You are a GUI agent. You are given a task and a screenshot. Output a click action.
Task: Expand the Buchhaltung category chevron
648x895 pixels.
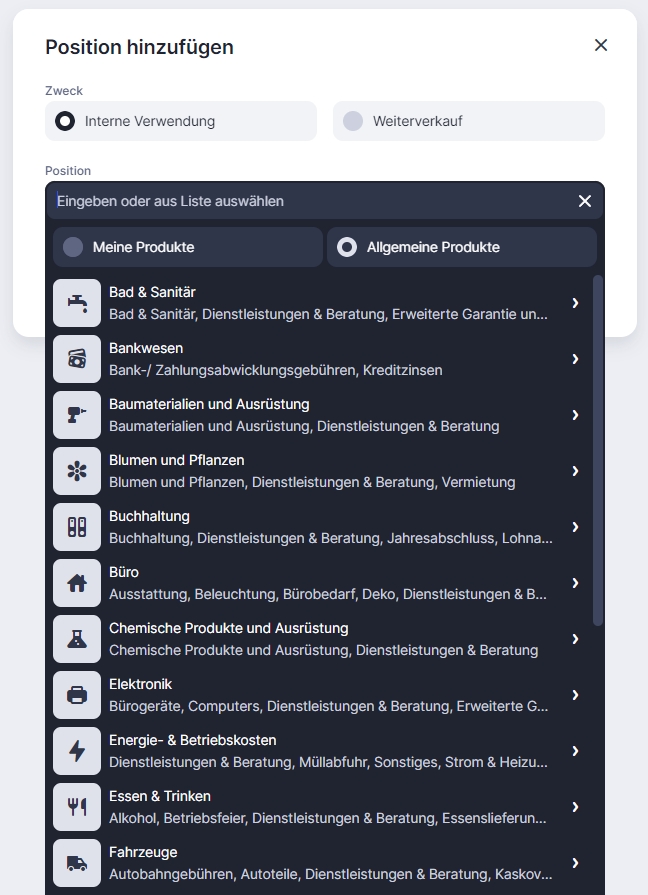click(x=575, y=527)
